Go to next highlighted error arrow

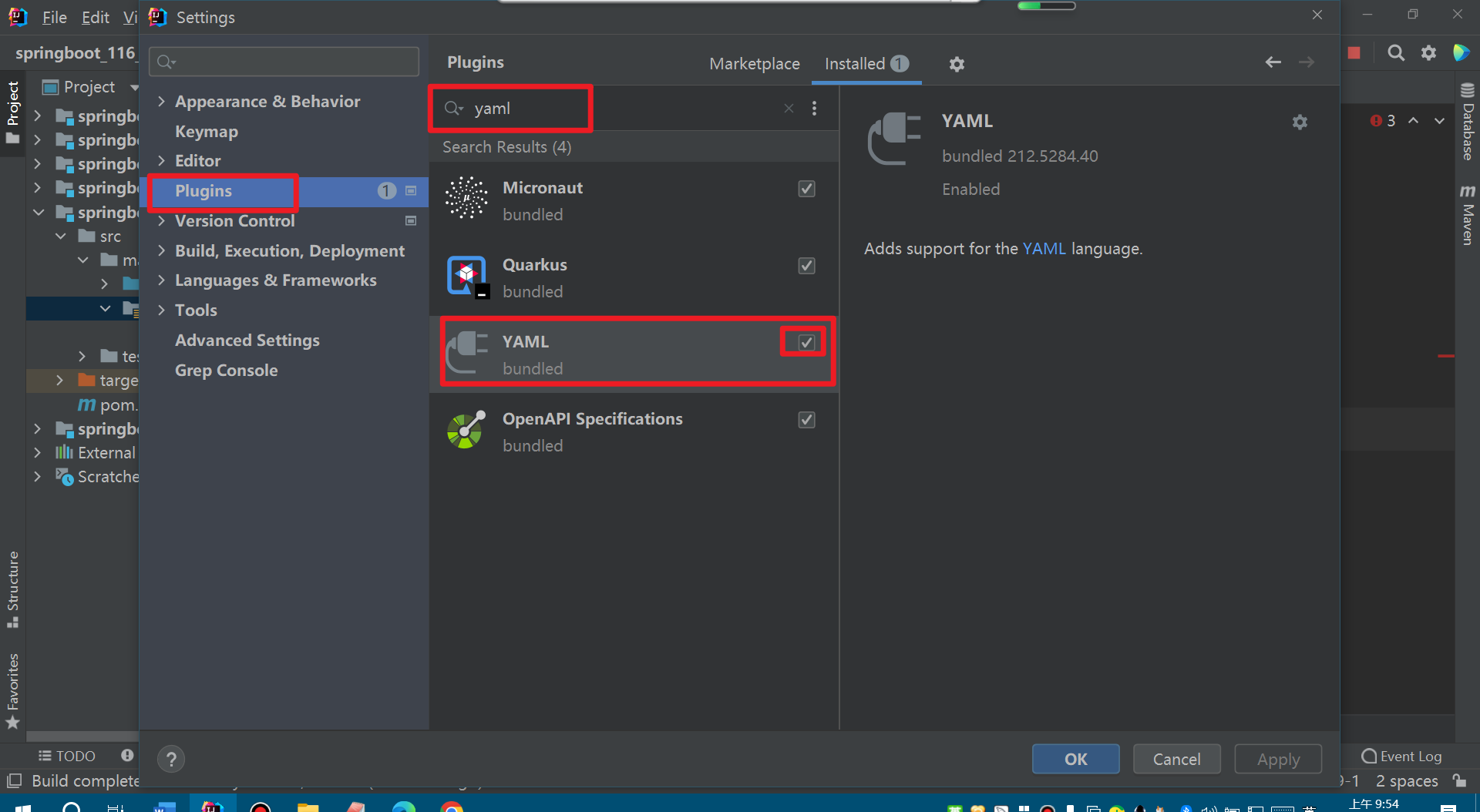pyautogui.click(x=1439, y=121)
